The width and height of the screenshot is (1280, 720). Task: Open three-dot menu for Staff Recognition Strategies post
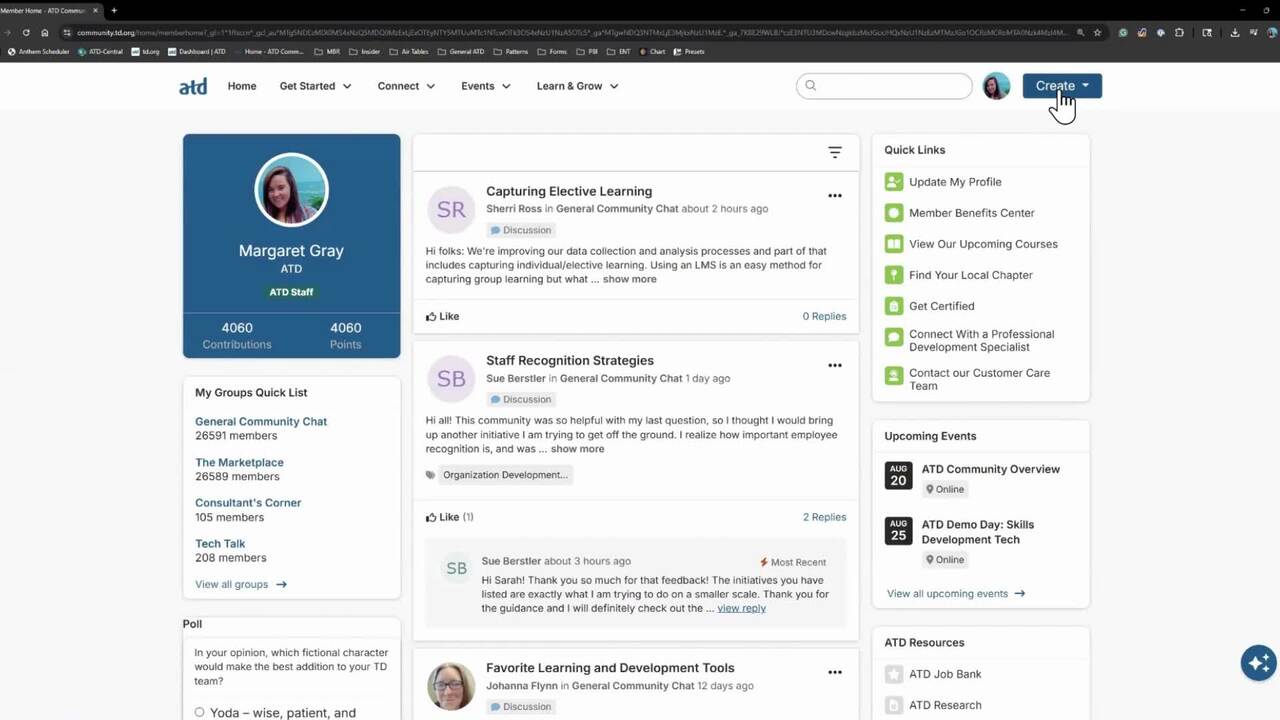point(835,365)
